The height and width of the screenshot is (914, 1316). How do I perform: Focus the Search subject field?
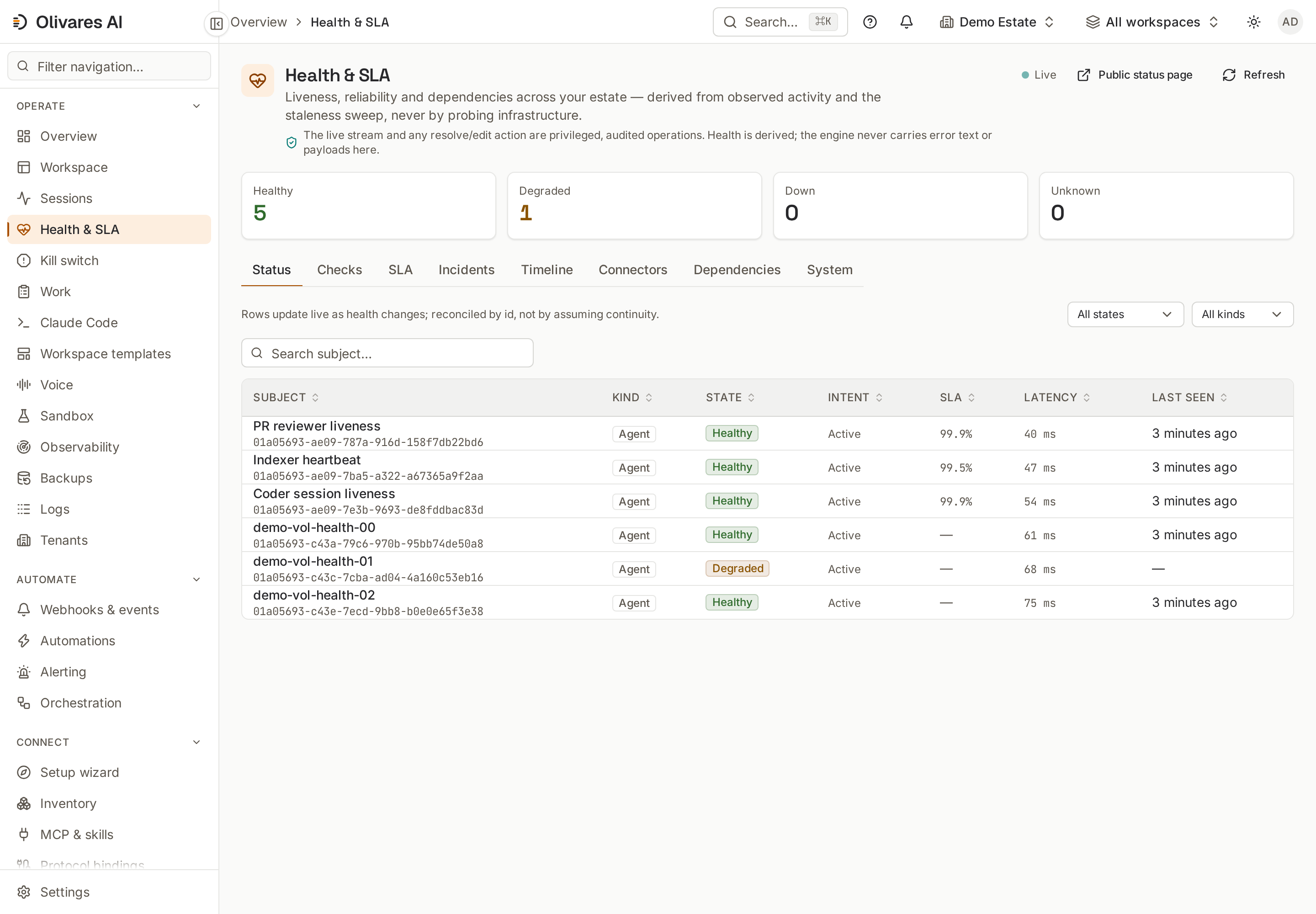pyautogui.click(x=387, y=353)
